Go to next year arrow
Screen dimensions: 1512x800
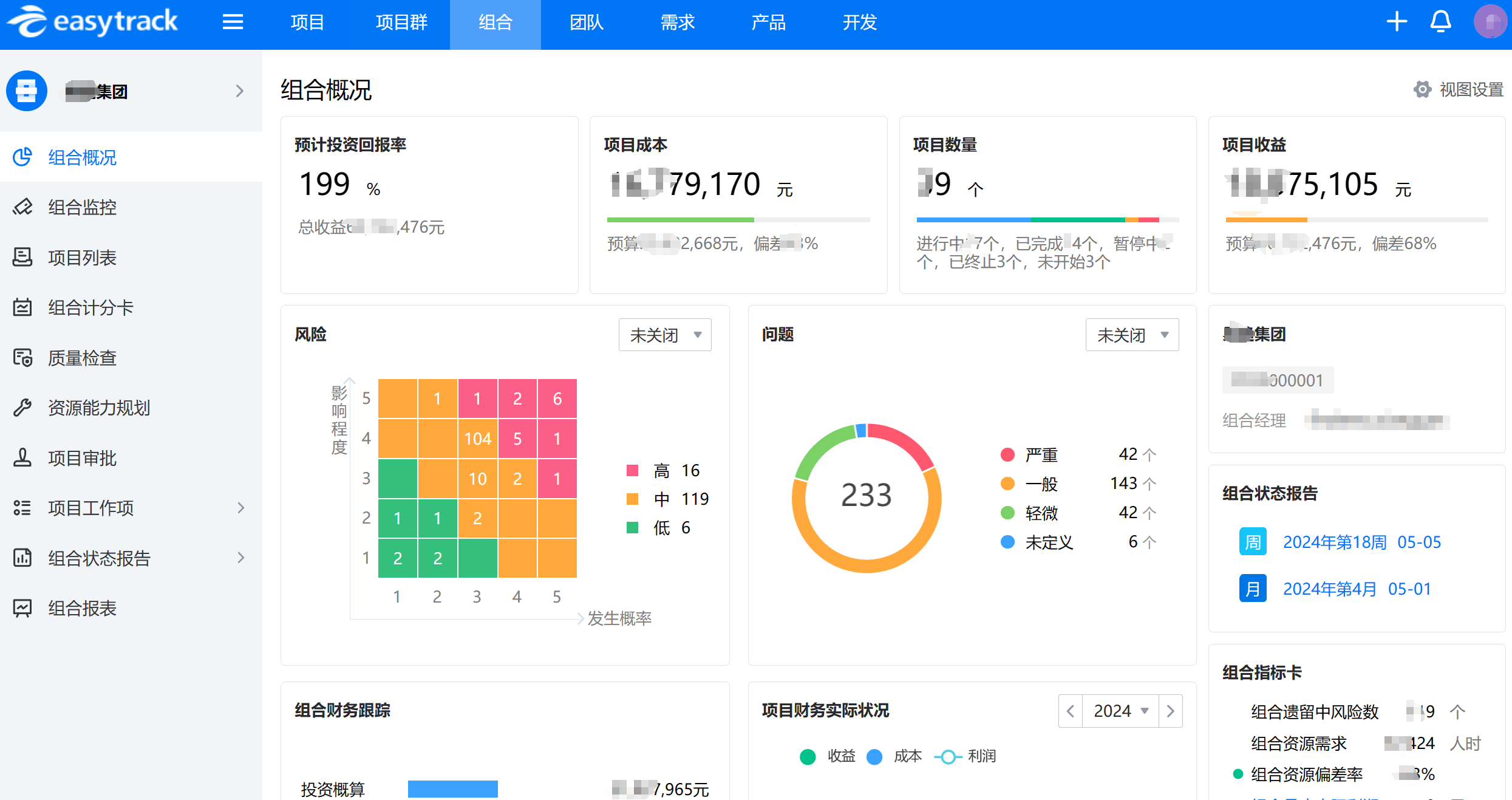[1171, 711]
